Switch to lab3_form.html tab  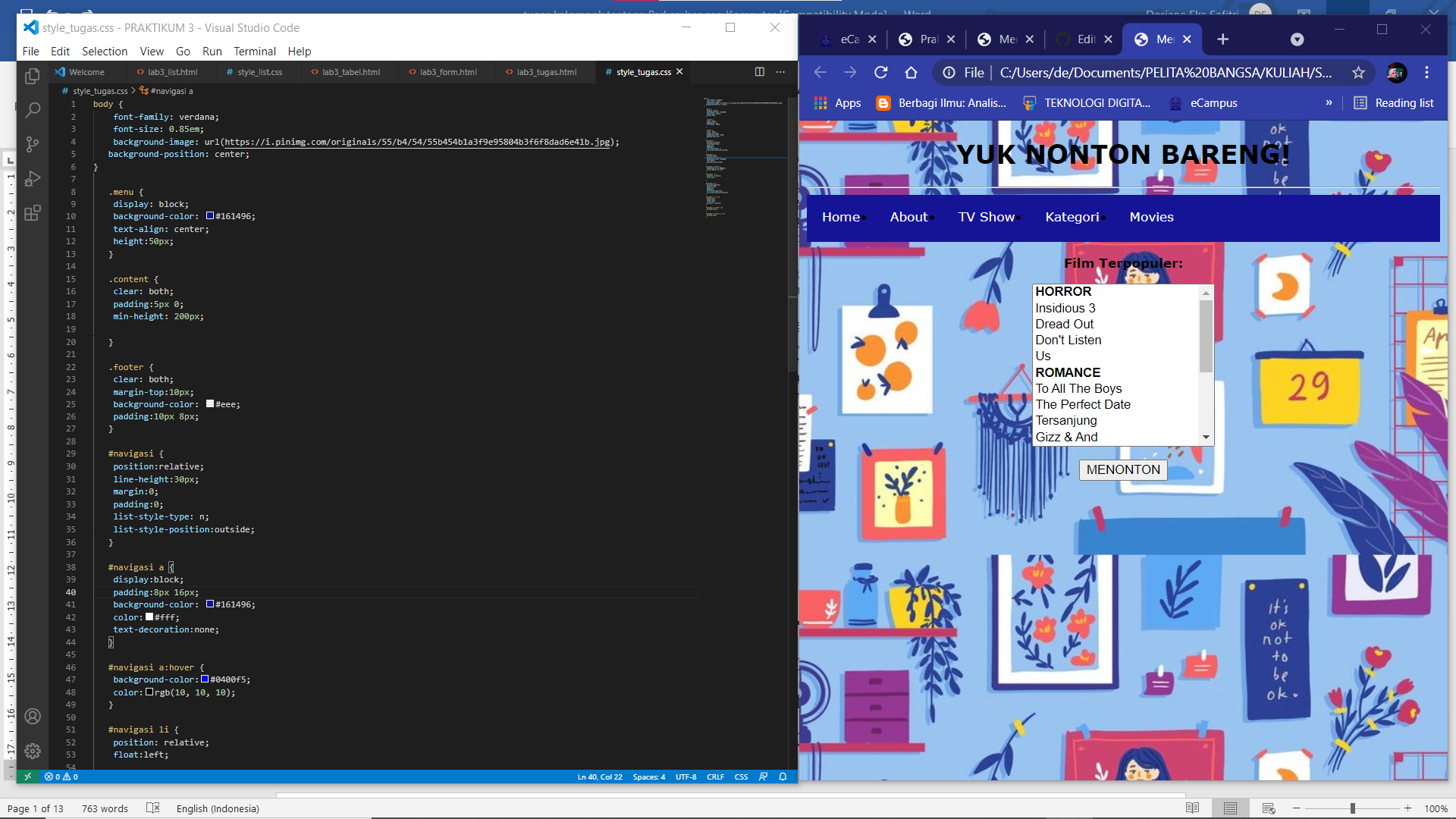(x=448, y=72)
